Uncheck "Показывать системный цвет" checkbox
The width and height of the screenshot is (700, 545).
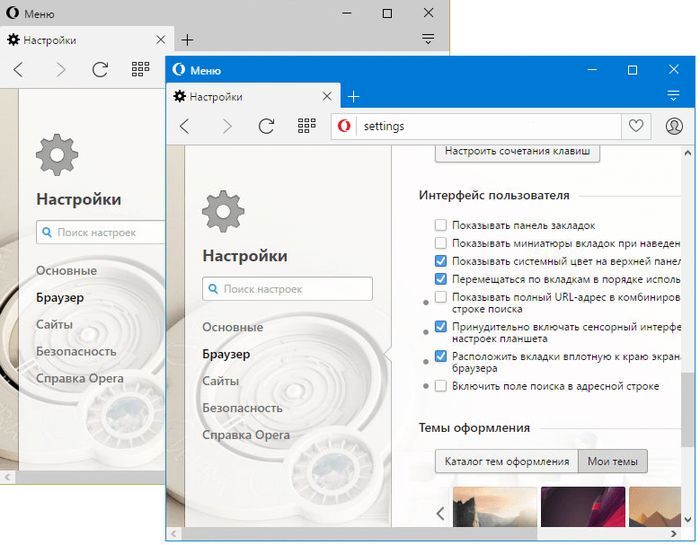(441, 261)
